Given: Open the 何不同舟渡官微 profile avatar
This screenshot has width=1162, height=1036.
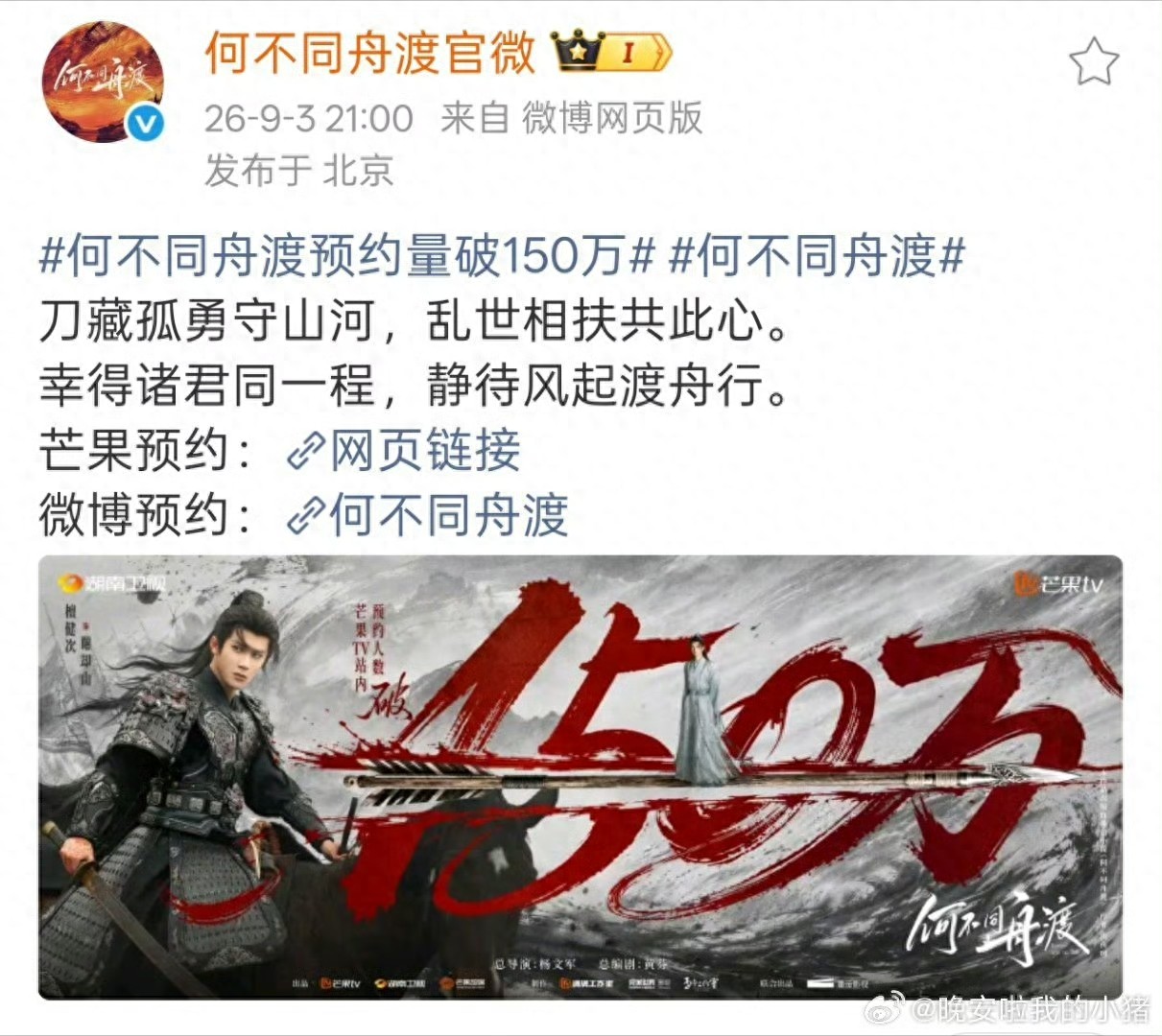Looking at the screenshot, I should pos(103,82).
